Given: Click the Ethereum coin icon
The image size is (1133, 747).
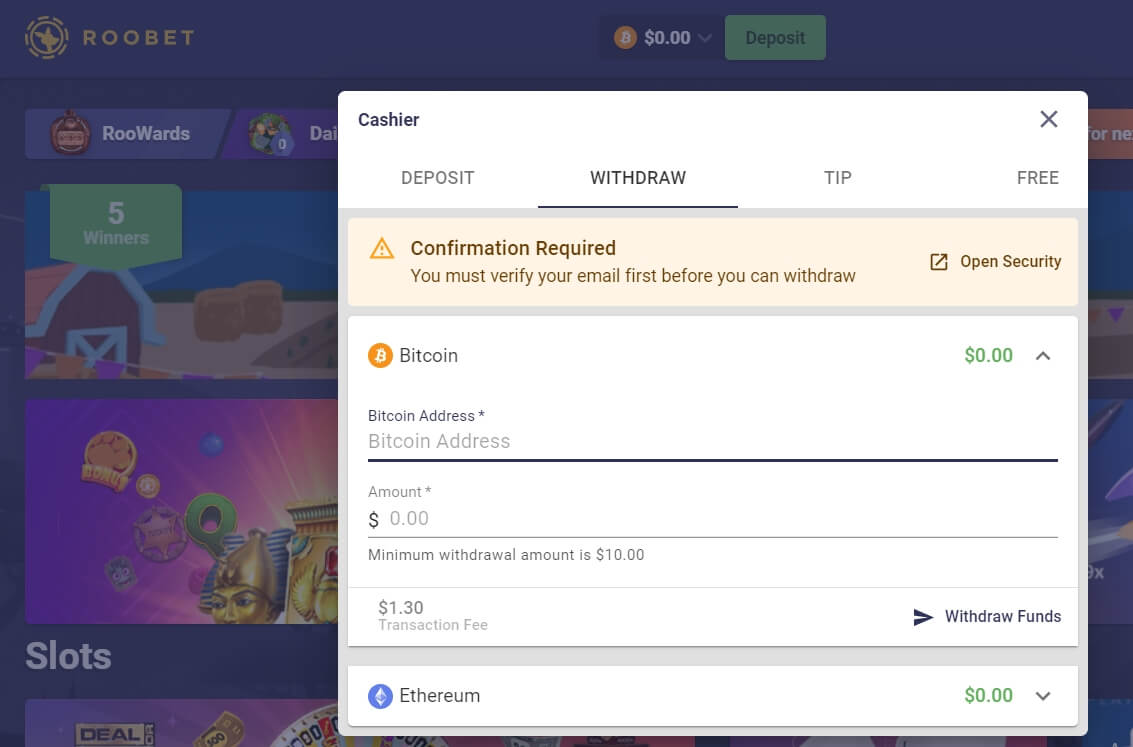Looking at the screenshot, I should pyautogui.click(x=380, y=695).
